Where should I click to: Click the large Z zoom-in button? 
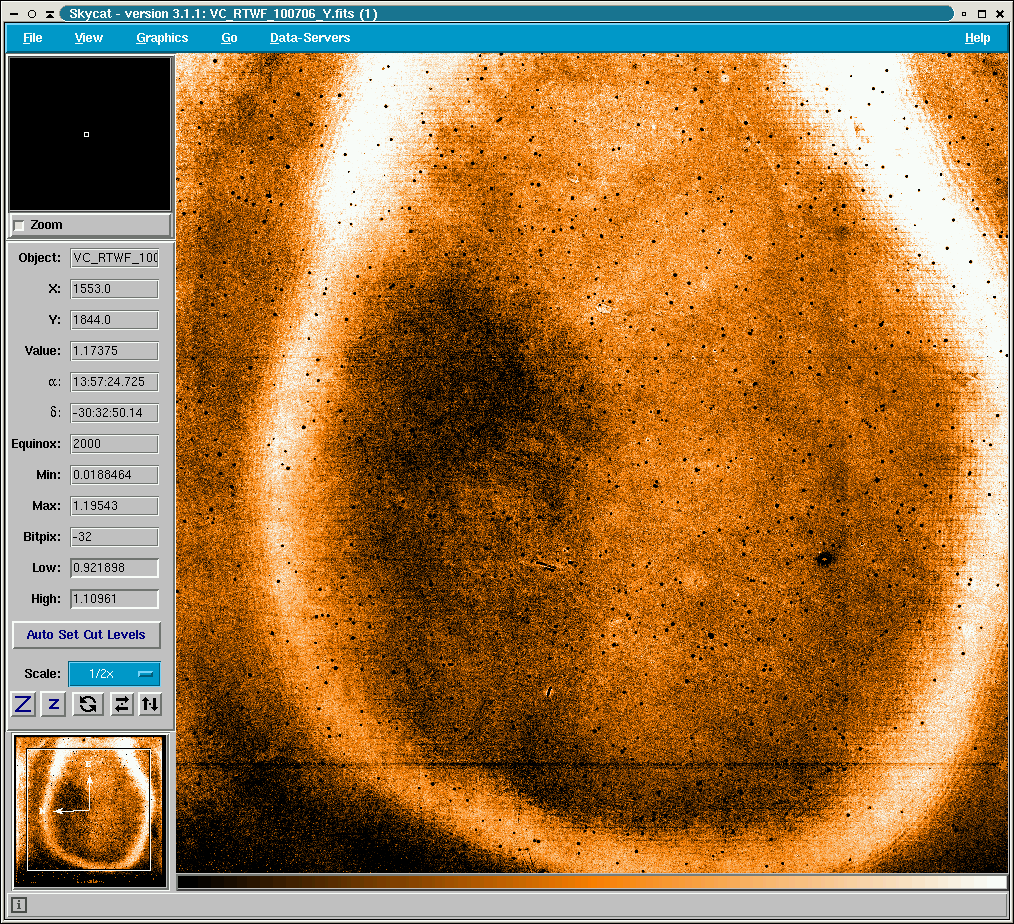tap(24, 704)
